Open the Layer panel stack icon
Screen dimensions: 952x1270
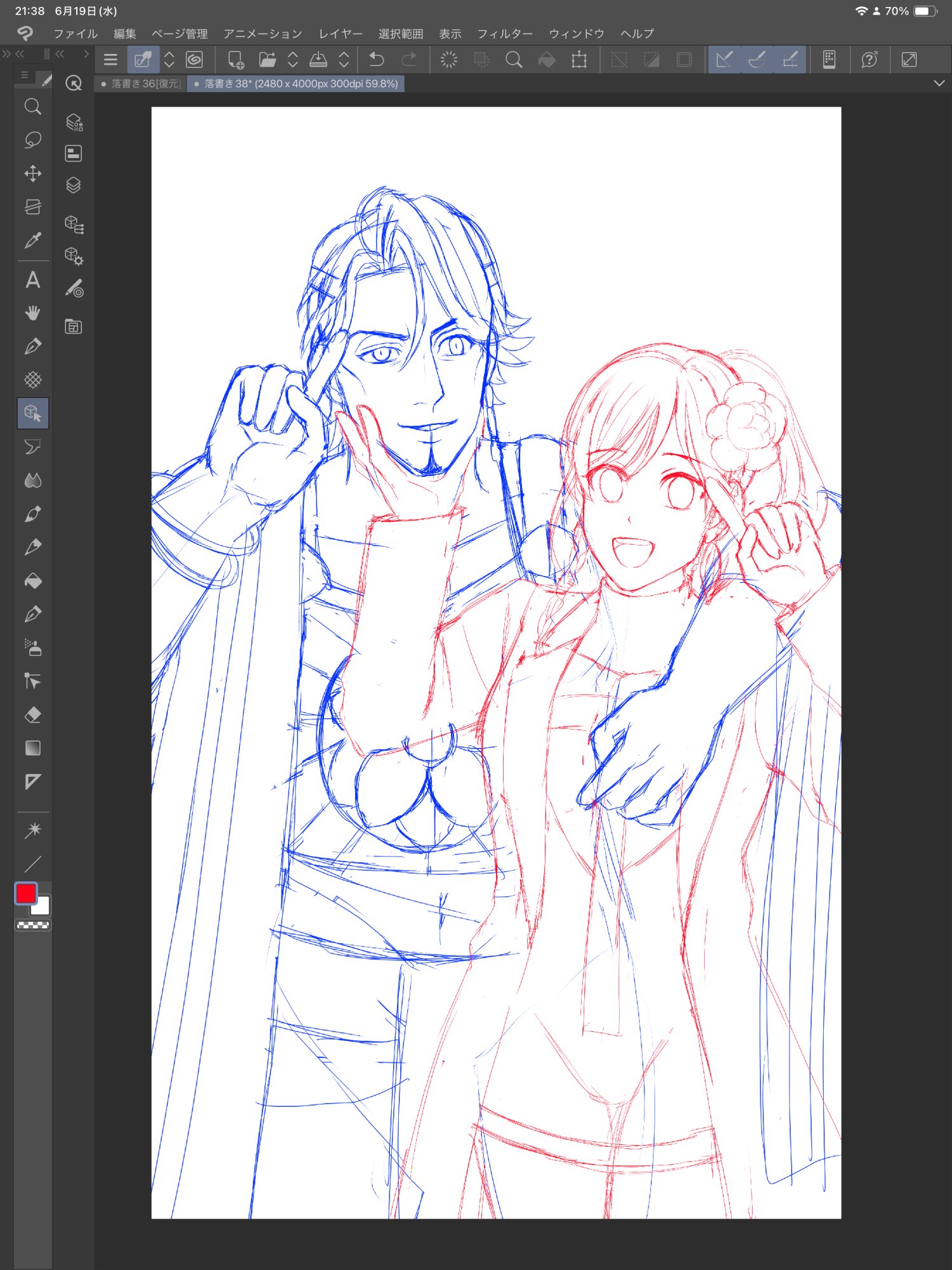pyautogui.click(x=74, y=185)
